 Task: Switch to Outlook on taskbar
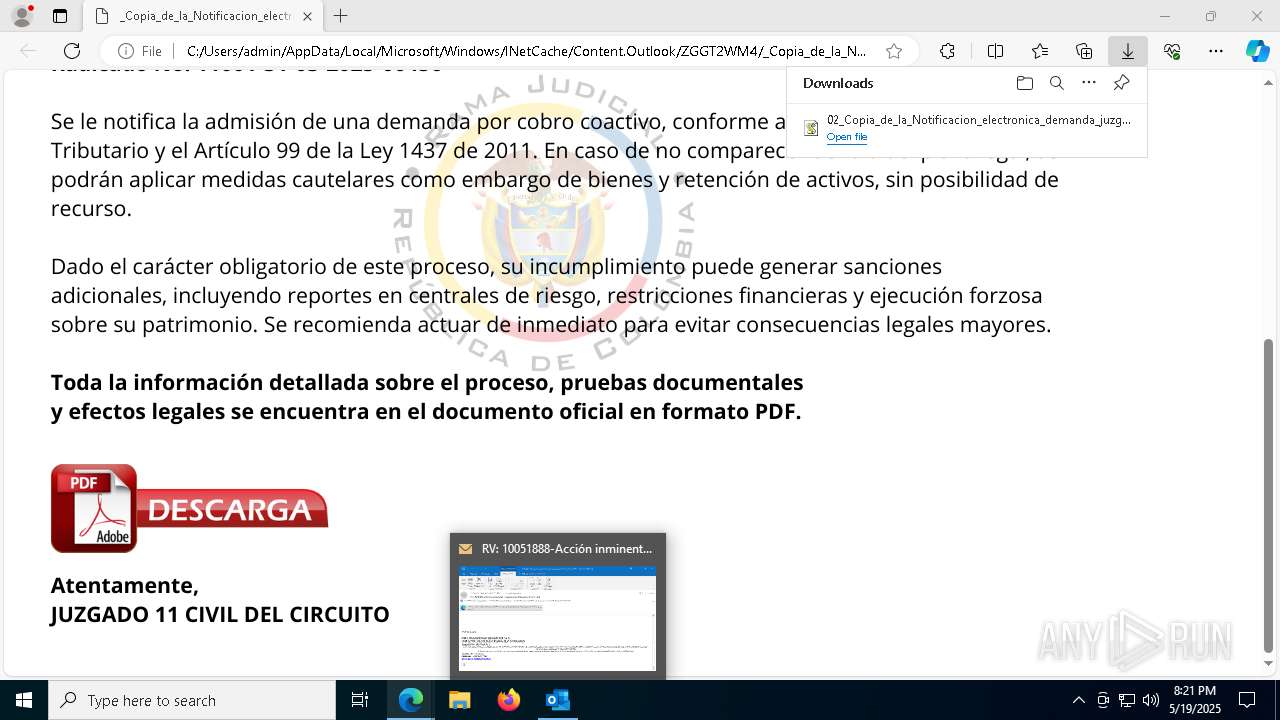557,700
